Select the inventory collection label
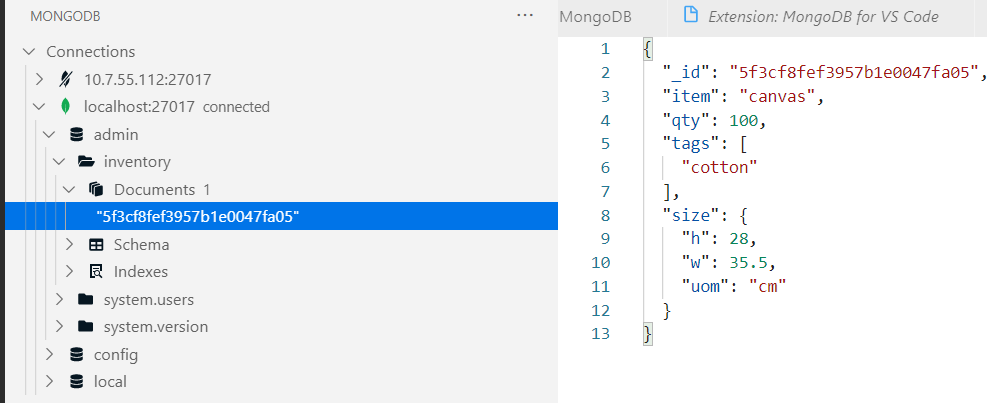987x403 pixels. pyautogui.click(x=137, y=162)
